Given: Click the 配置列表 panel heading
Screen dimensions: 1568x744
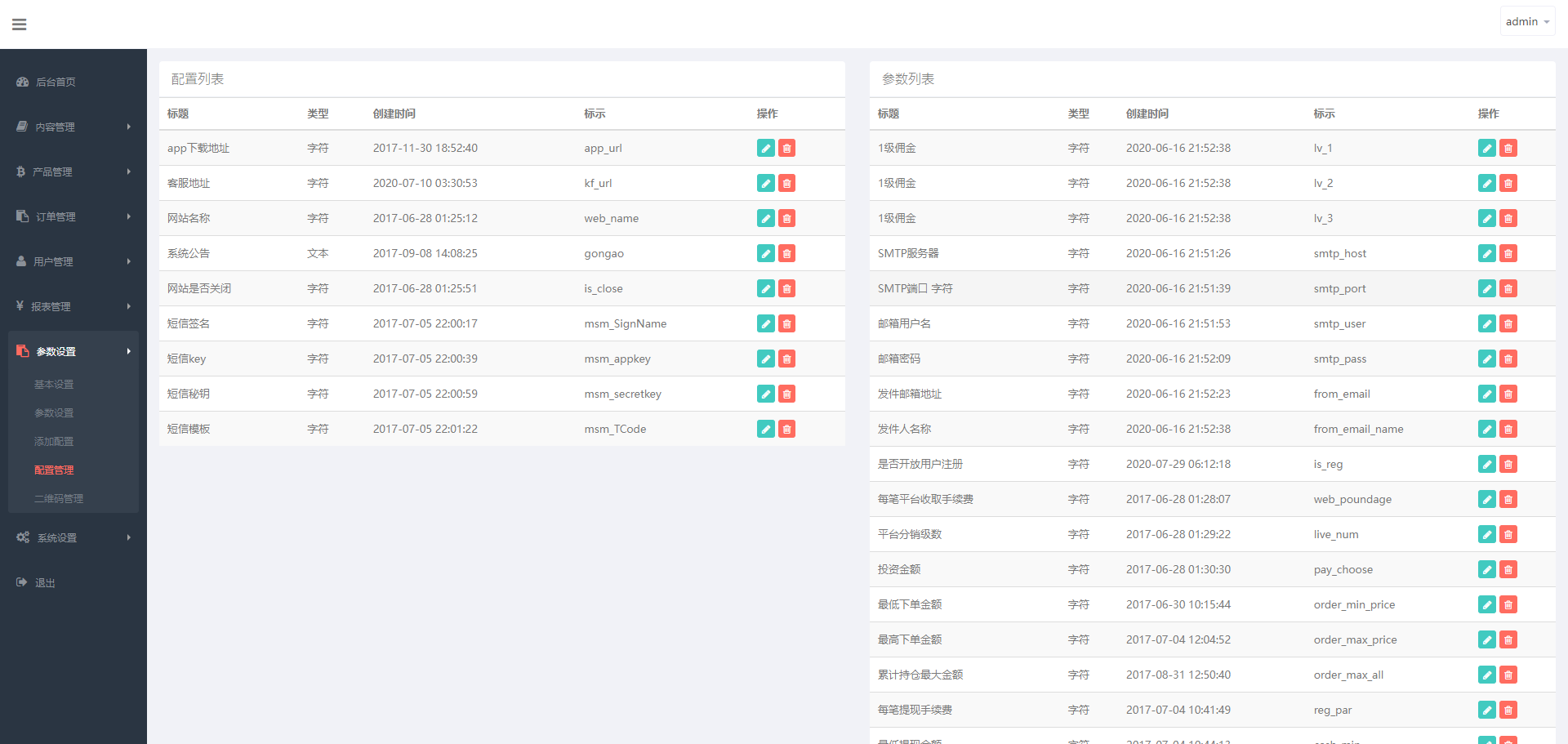Looking at the screenshot, I should tap(198, 79).
